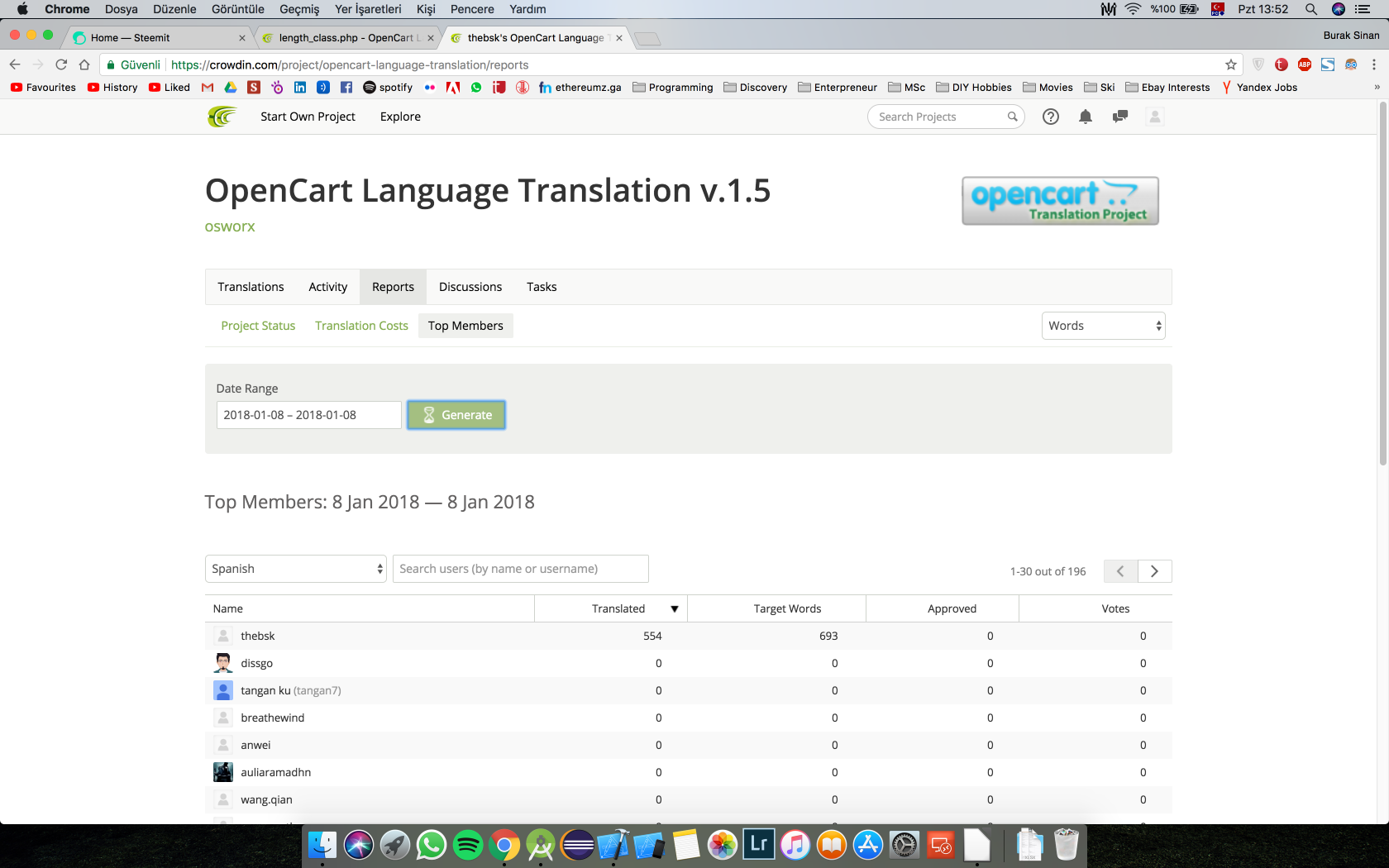Image resolution: width=1389 pixels, height=868 pixels.
Task: Click the Start Own Project link
Action: (x=308, y=117)
